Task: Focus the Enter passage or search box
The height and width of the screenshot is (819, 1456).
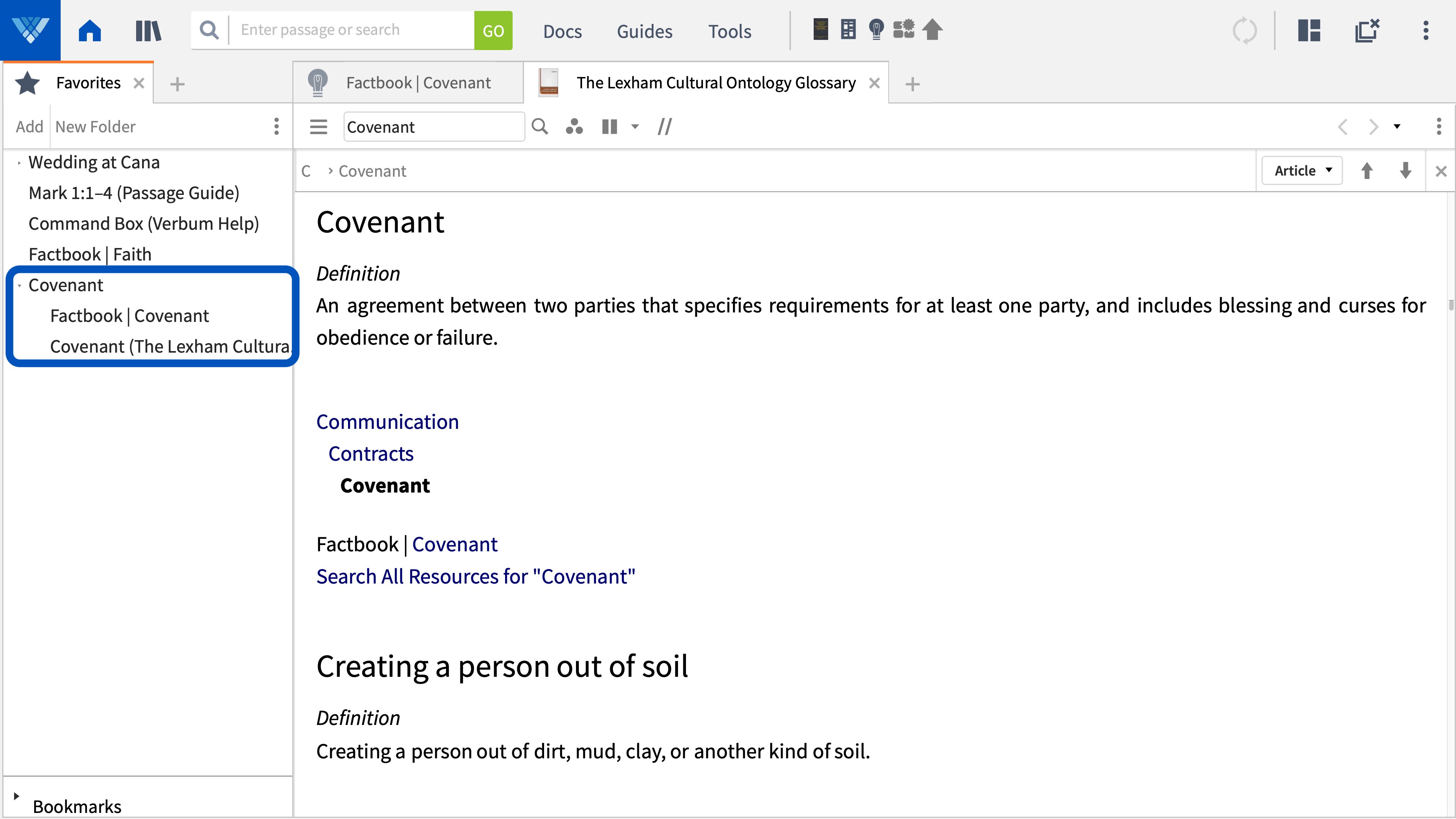Action: click(x=351, y=30)
